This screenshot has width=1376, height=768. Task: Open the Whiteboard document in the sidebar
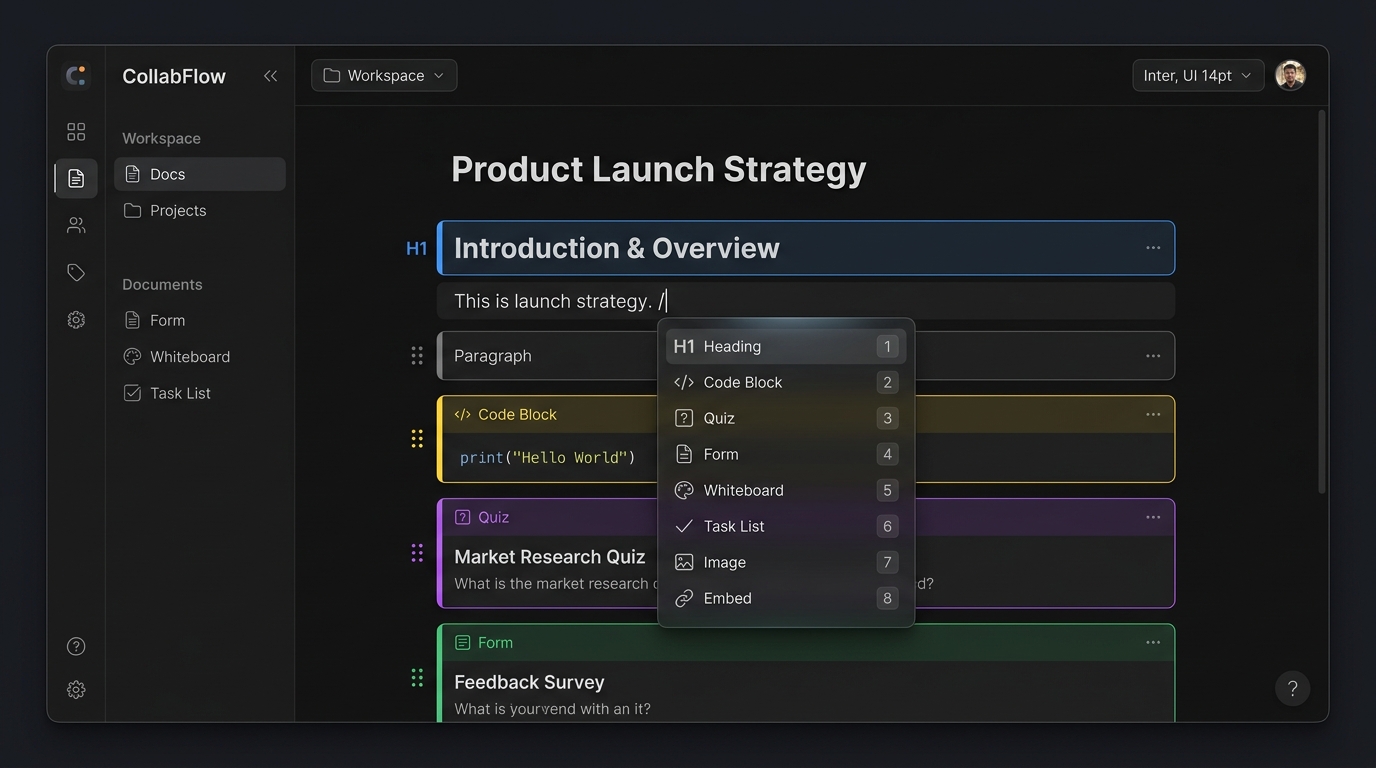(200, 357)
